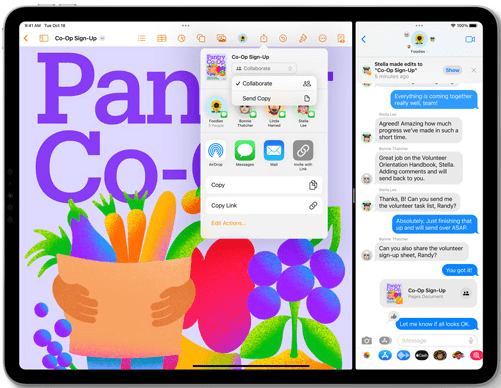Screen dimensions: 501x388
Task: Tap the Share icon in Pages toolbar
Action: coord(264,38)
